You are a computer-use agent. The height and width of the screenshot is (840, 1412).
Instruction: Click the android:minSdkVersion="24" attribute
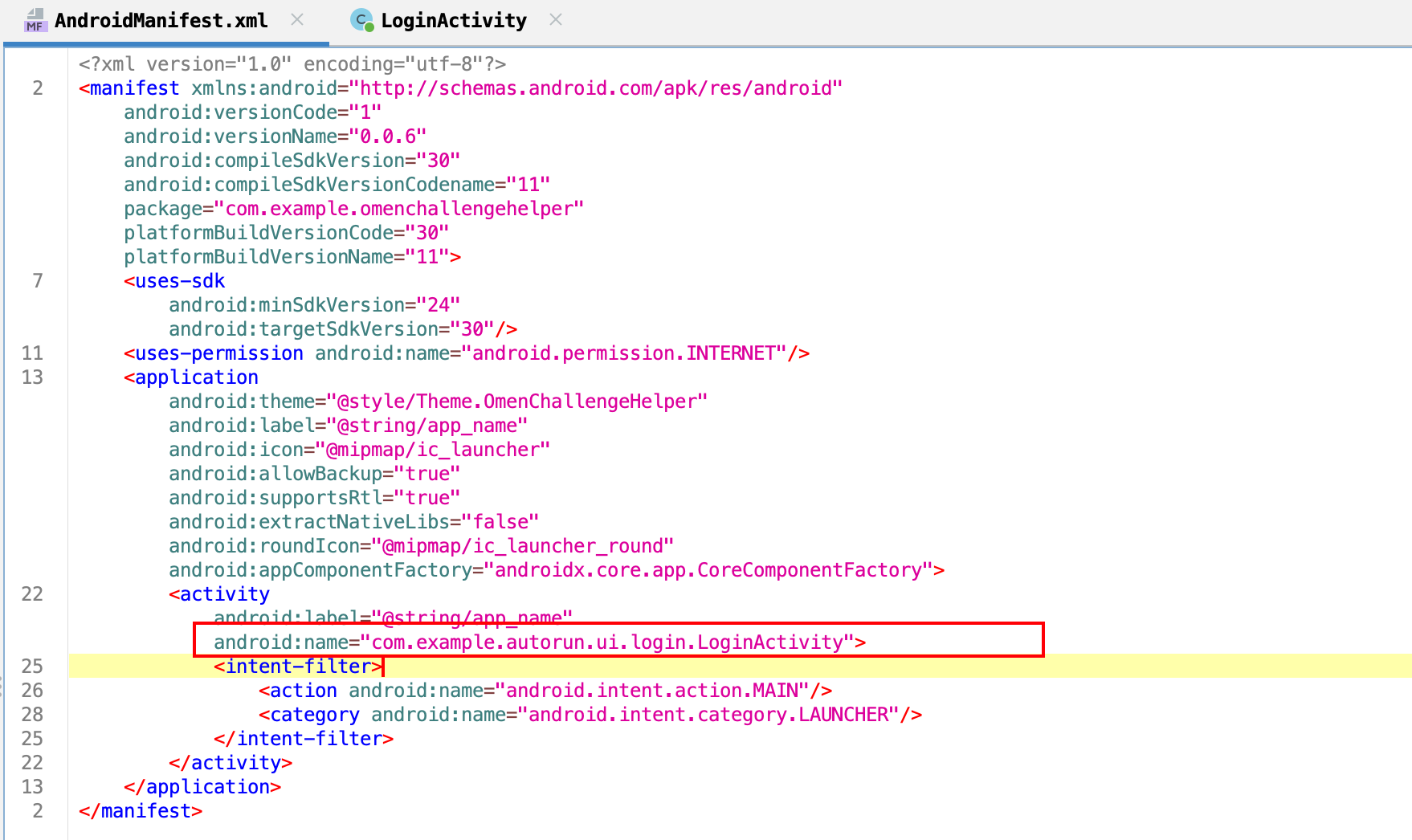pyautogui.click(x=314, y=305)
